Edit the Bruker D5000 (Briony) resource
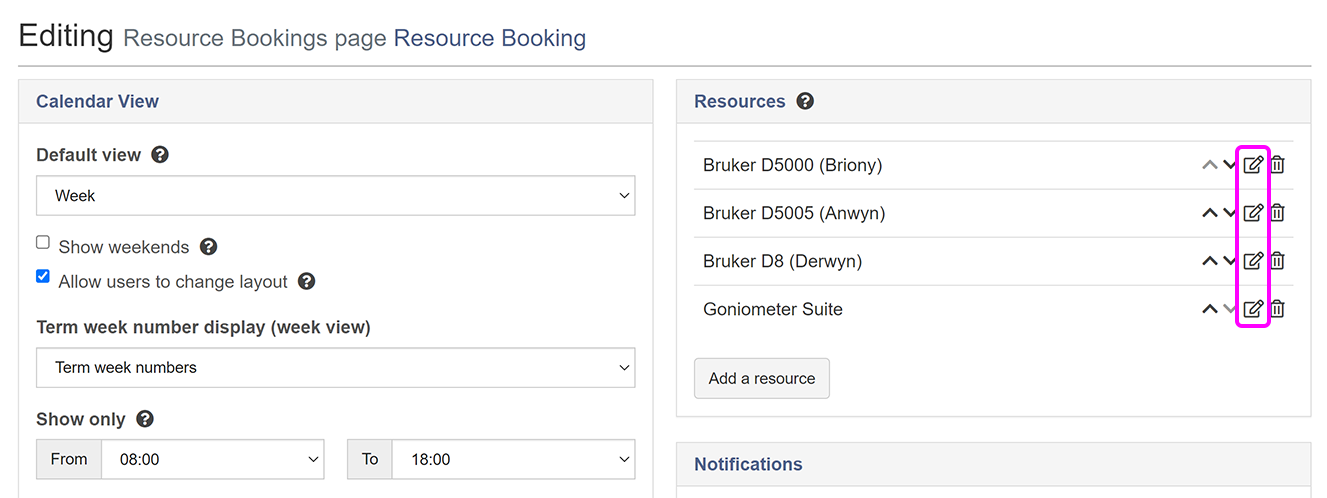The image size is (1327, 498). tap(1253, 165)
